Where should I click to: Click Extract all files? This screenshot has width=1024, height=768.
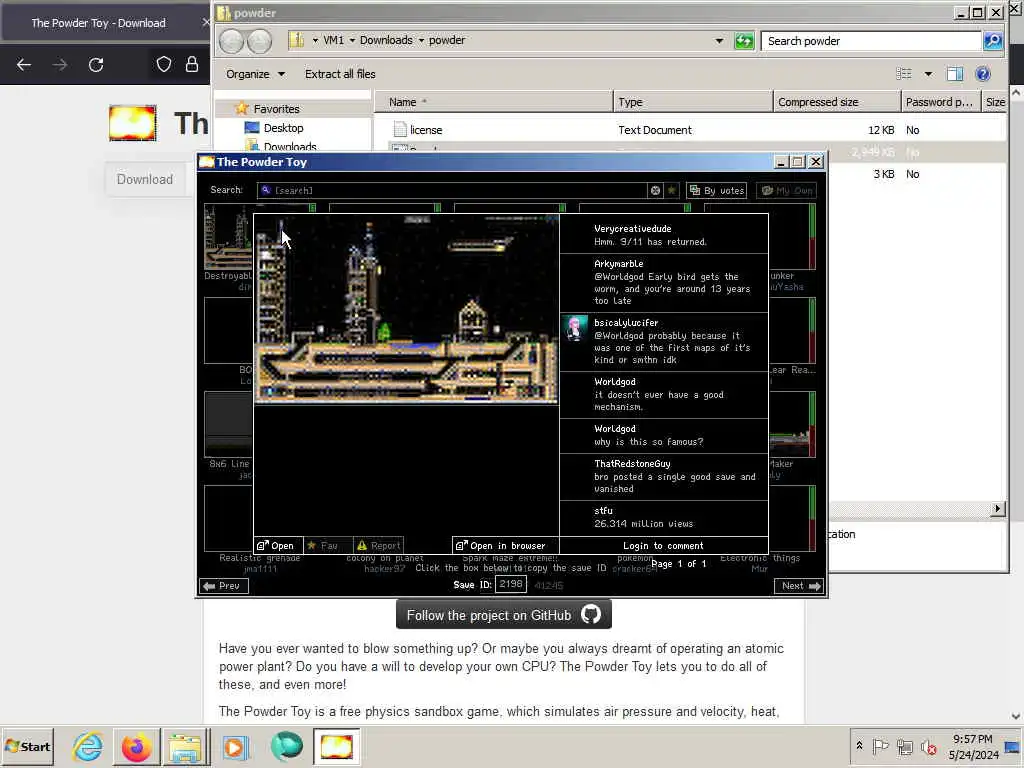coord(340,74)
